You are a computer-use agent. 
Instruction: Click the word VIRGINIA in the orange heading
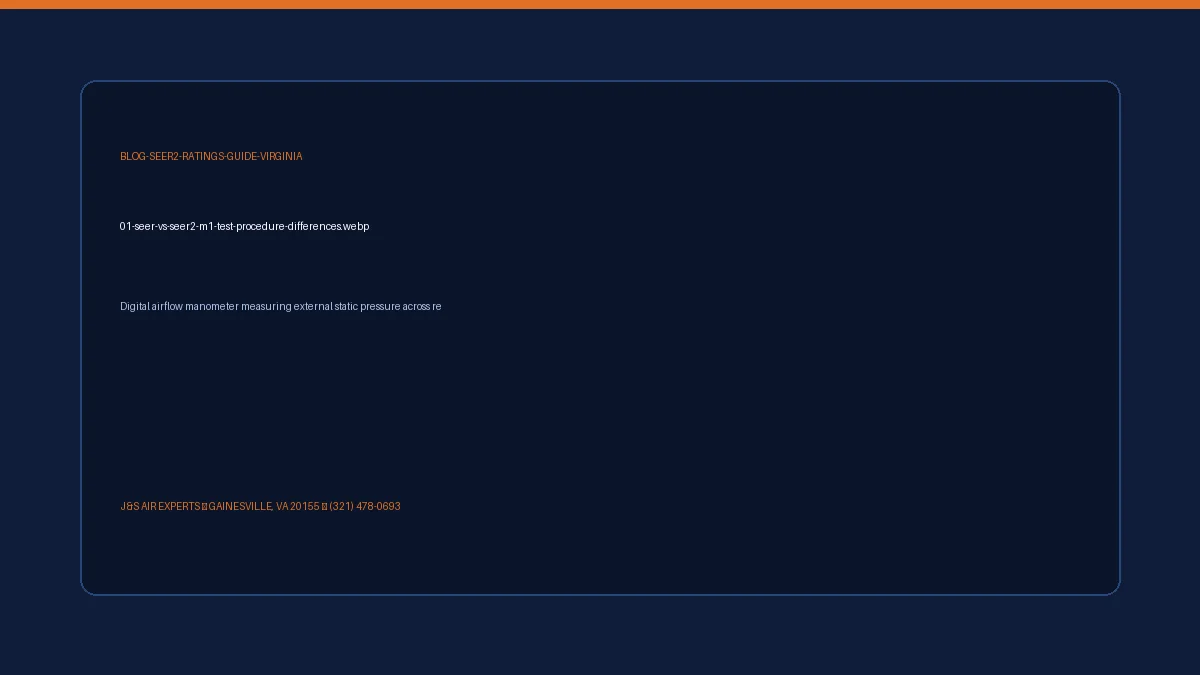[x=281, y=156]
